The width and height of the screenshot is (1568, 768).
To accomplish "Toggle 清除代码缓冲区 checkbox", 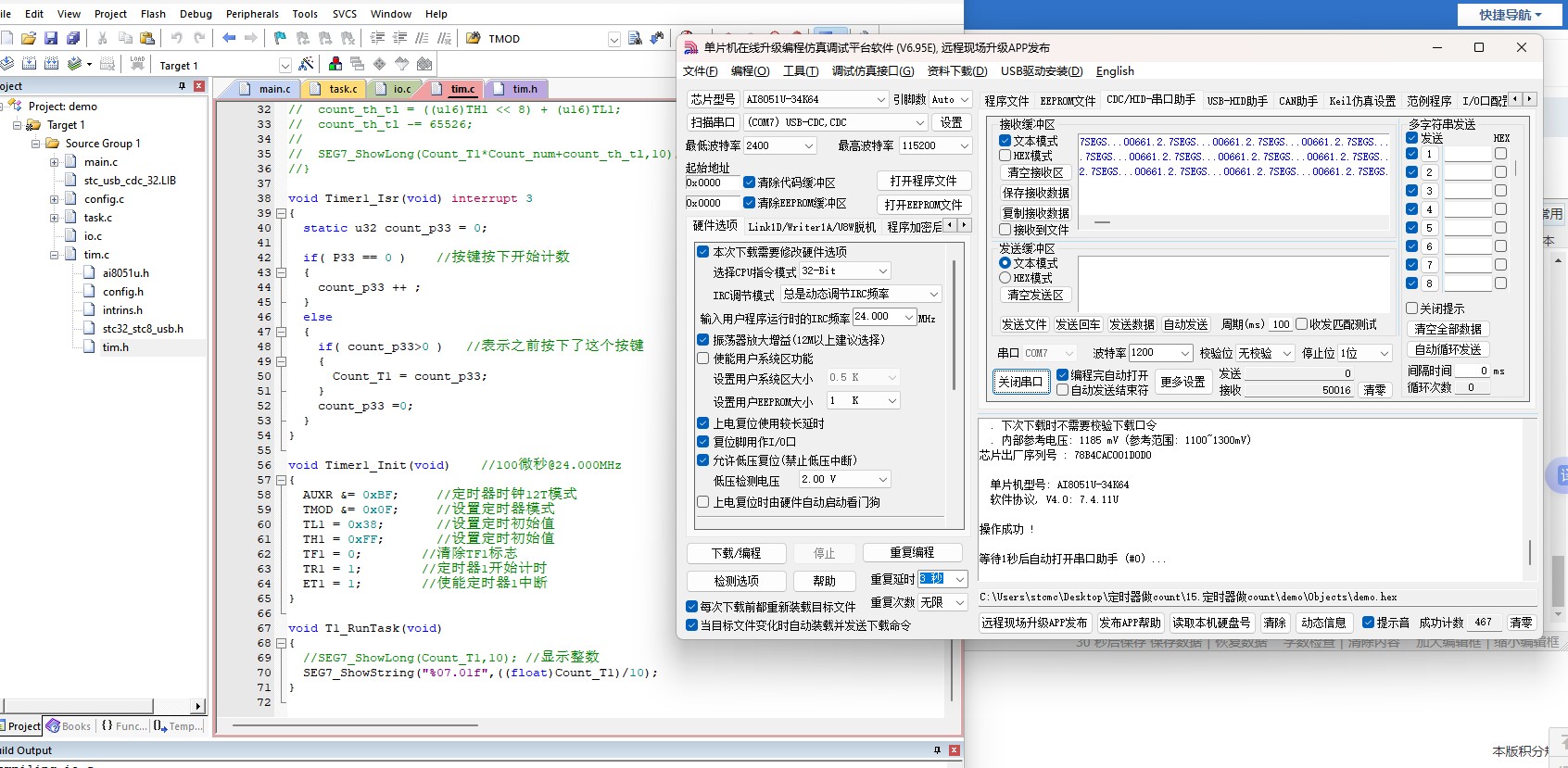I will [749, 183].
